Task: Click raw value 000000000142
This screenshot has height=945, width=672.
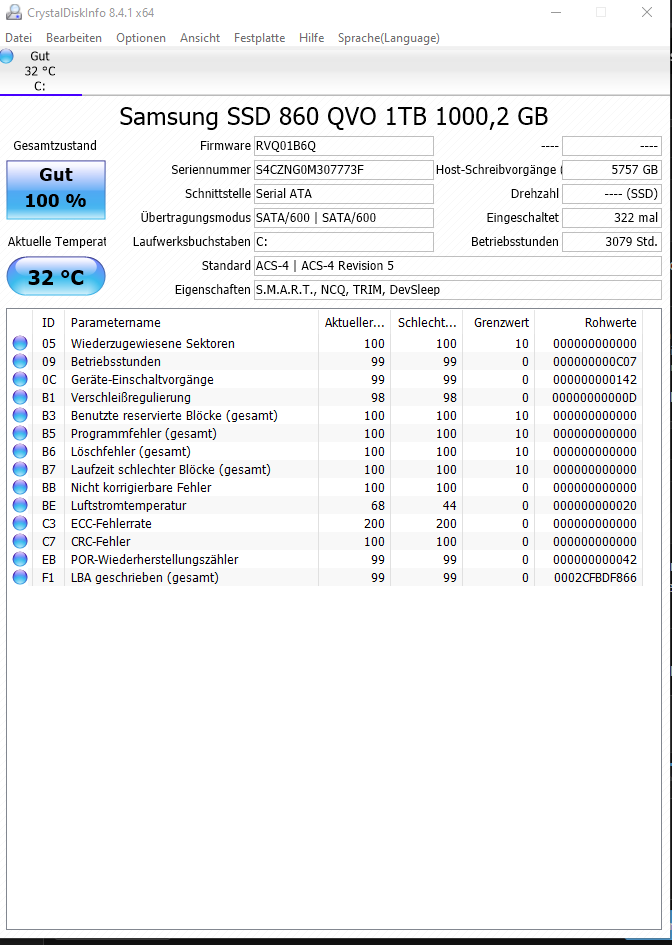Action: (595, 380)
